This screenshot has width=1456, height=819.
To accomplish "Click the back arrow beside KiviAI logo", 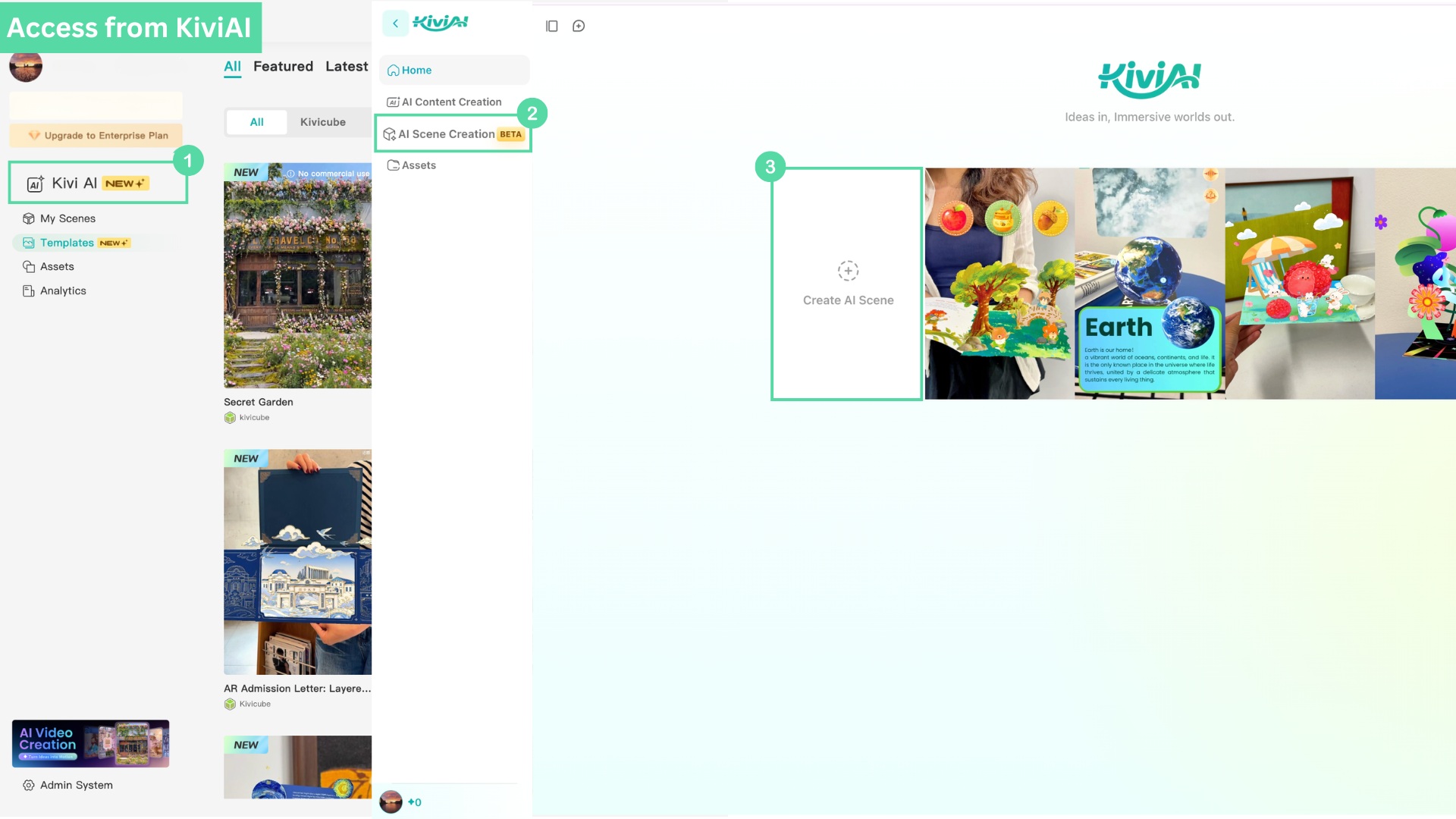I will [395, 24].
